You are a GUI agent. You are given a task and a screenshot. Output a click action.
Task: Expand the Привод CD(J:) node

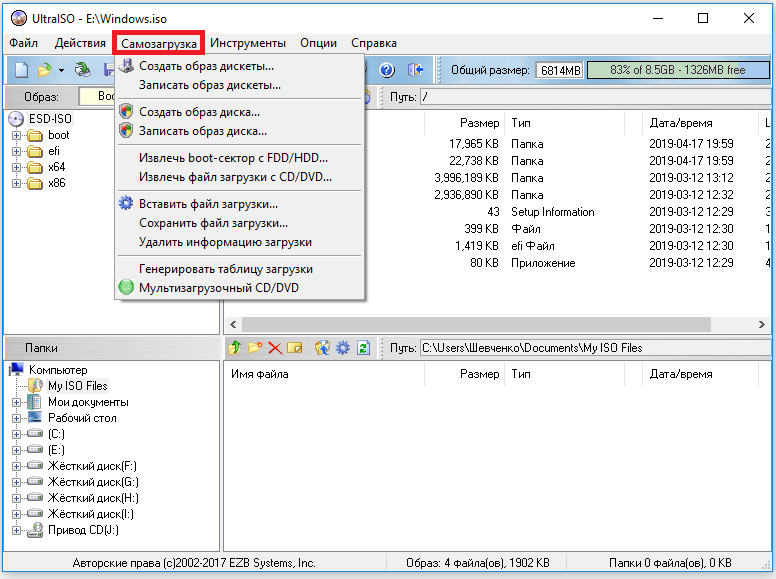pos(16,531)
